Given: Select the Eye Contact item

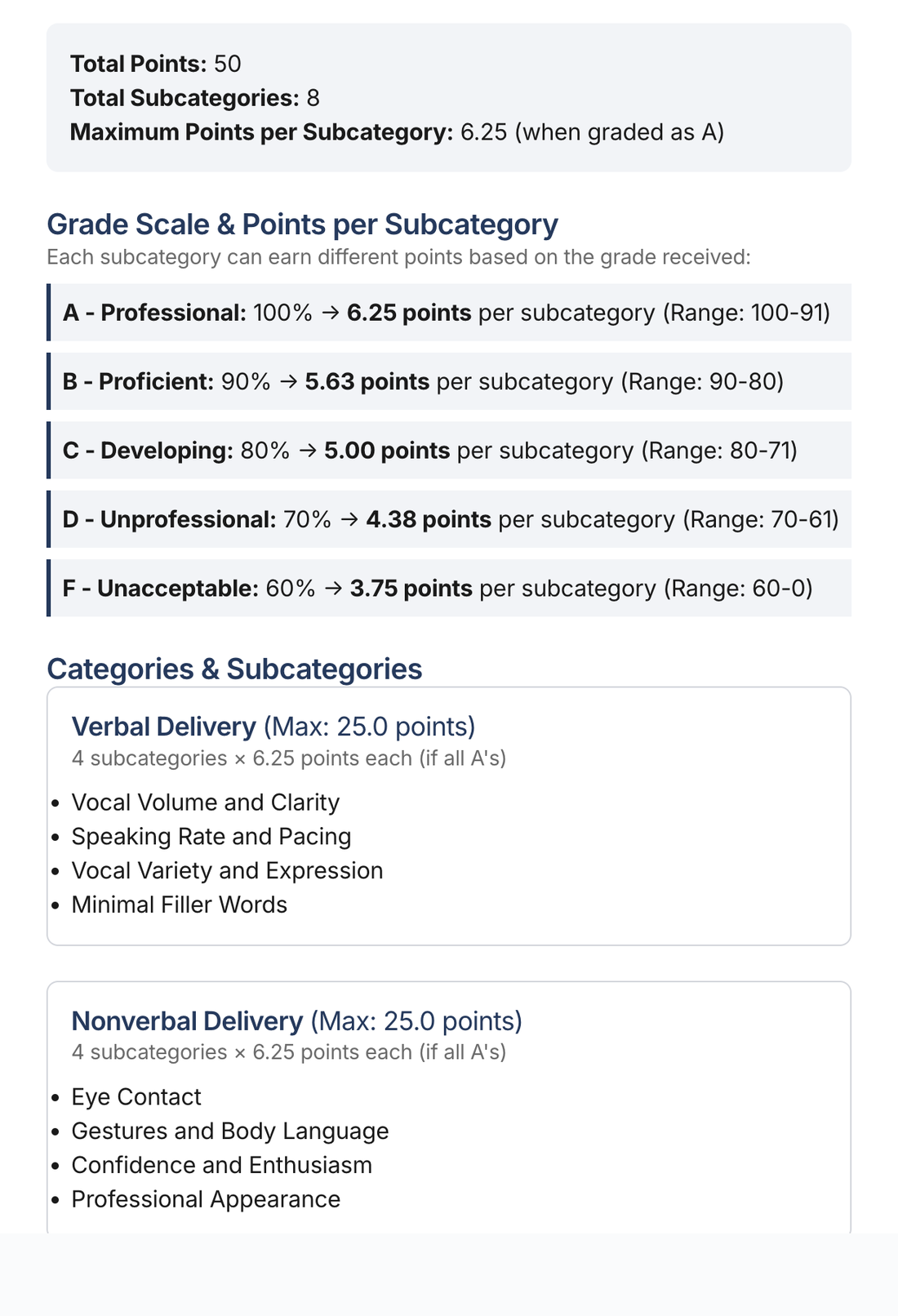Looking at the screenshot, I should pyautogui.click(x=136, y=1097).
